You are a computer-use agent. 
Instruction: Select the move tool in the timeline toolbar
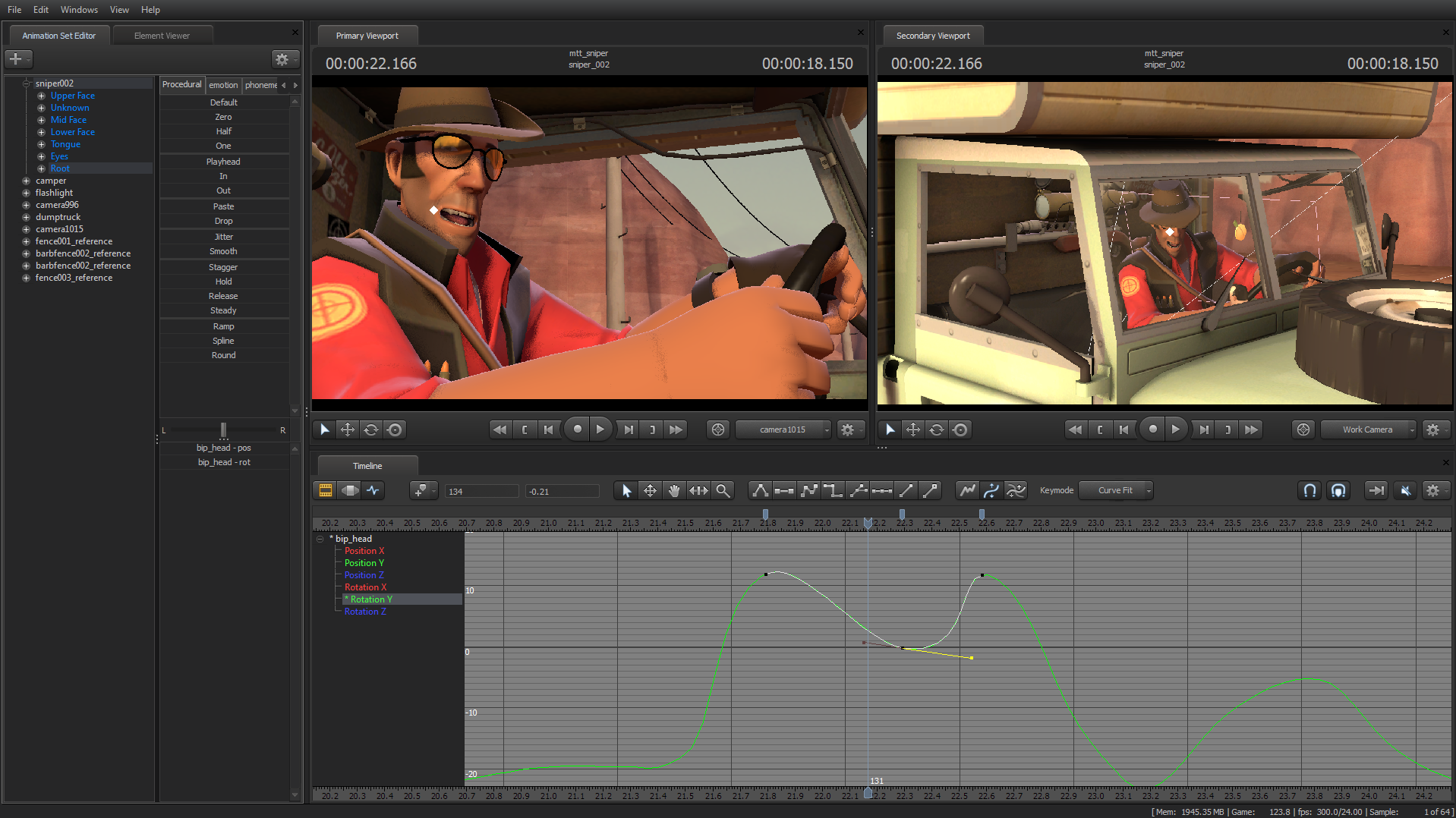651,490
